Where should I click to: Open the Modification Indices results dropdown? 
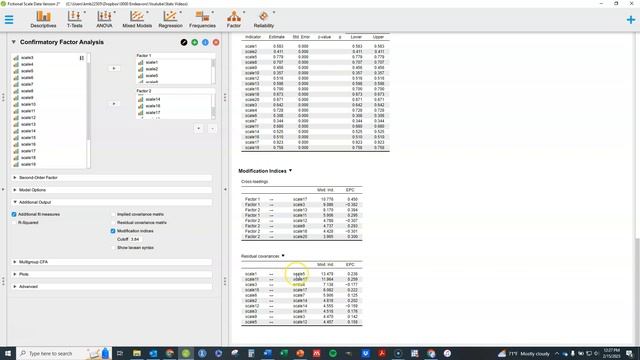pos(291,171)
